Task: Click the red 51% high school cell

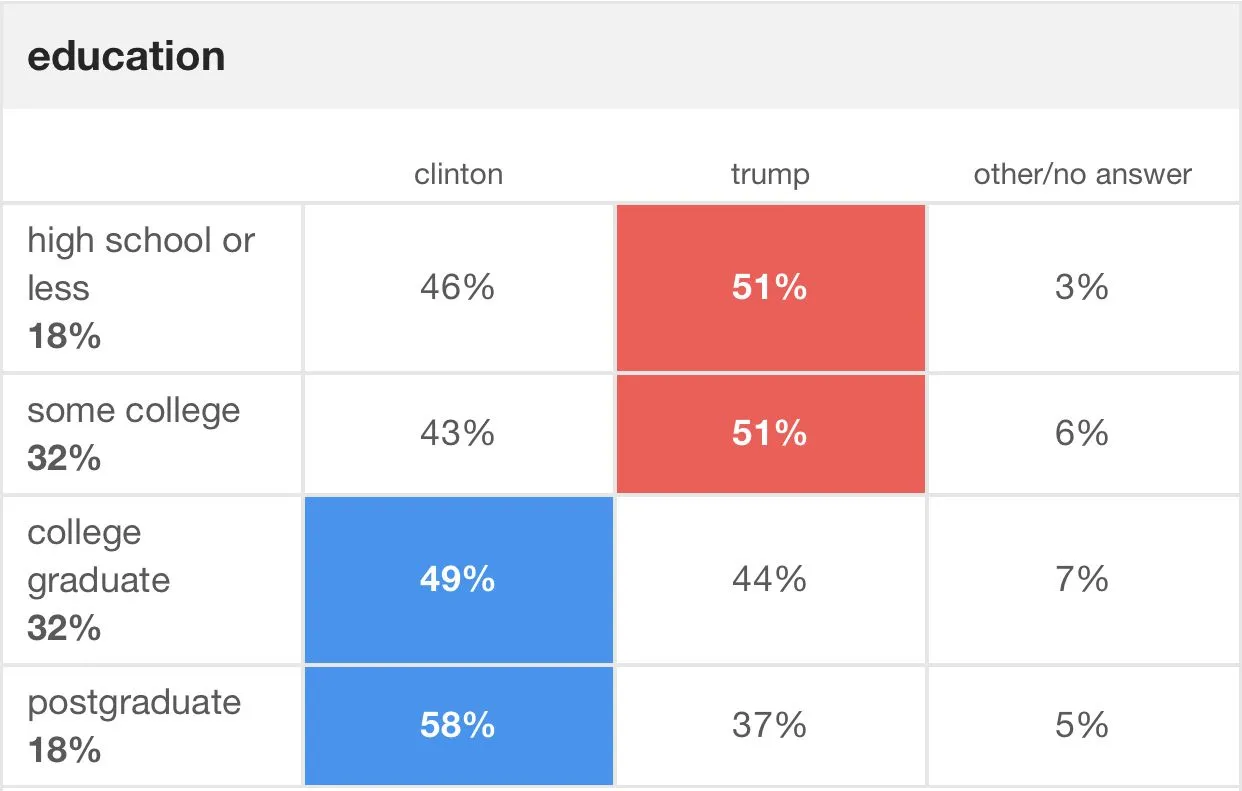Action: (x=770, y=288)
